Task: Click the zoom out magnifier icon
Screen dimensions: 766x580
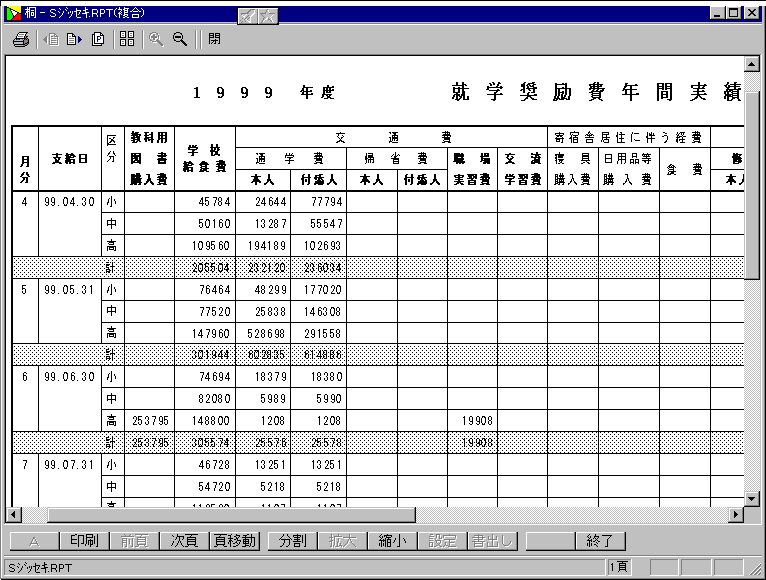Action: (x=180, y=39)
